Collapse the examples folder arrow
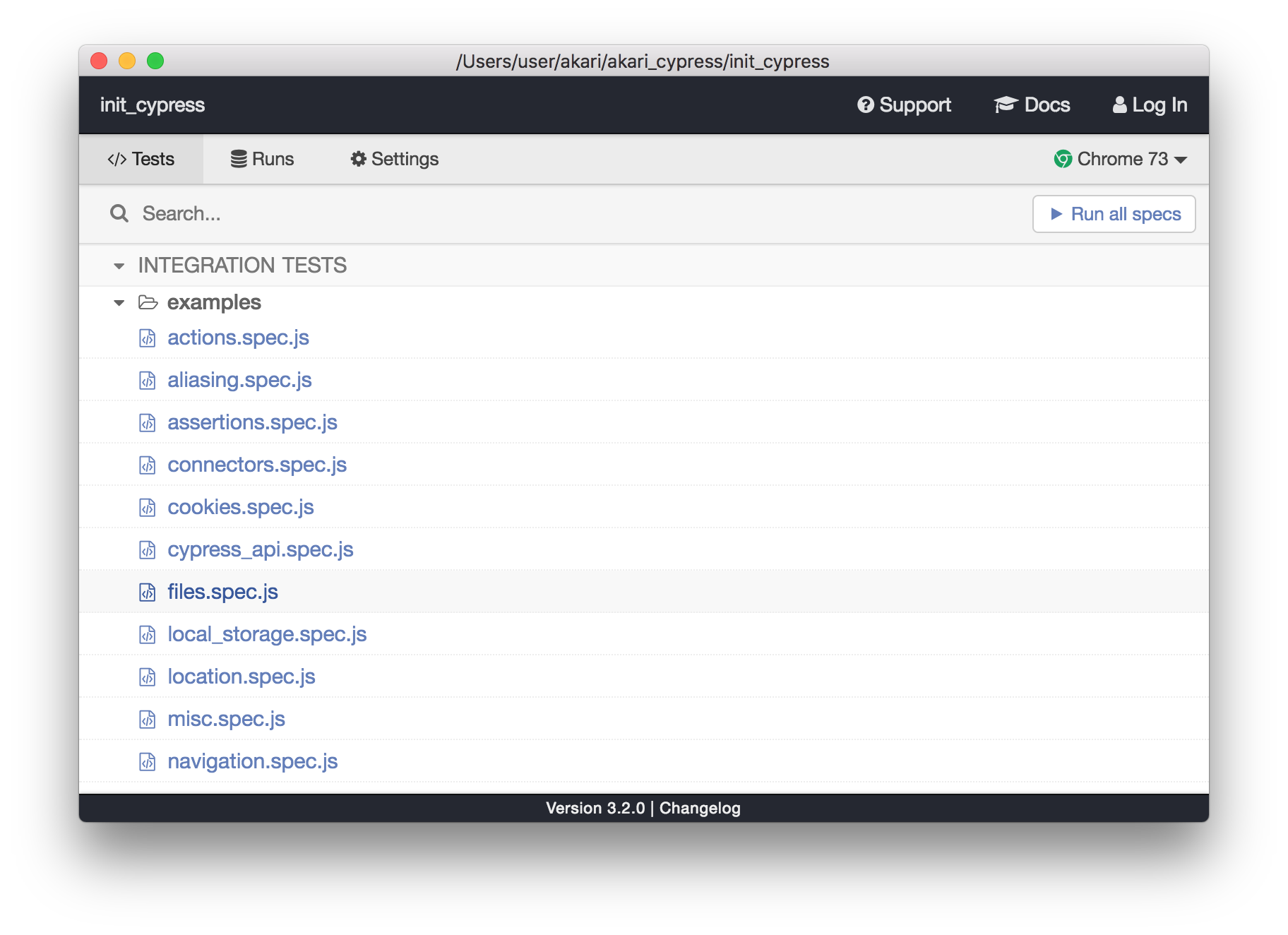The width and height of the screenshot is (1288, 935). pos(119,303)
